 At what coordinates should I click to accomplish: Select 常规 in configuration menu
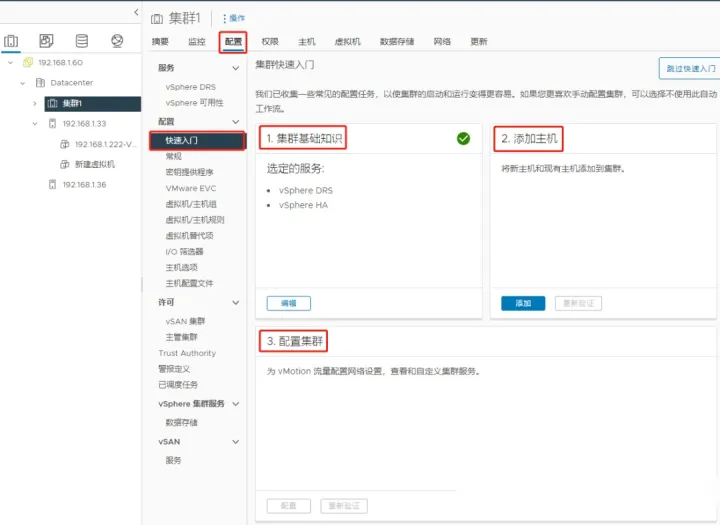(x=174, y=156)
